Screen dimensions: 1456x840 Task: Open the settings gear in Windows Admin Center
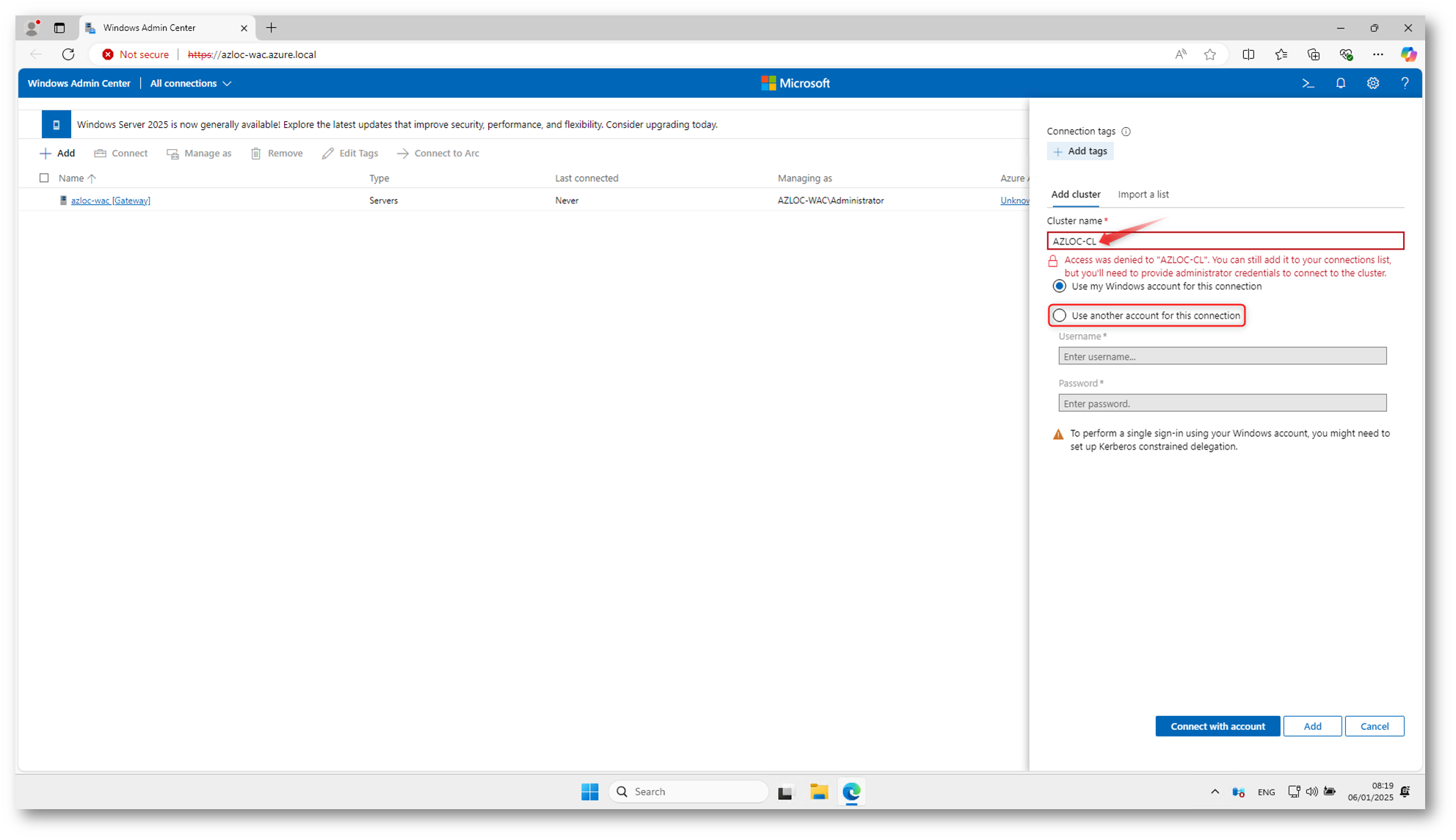pyautogui.click(x=1372, y=84)
